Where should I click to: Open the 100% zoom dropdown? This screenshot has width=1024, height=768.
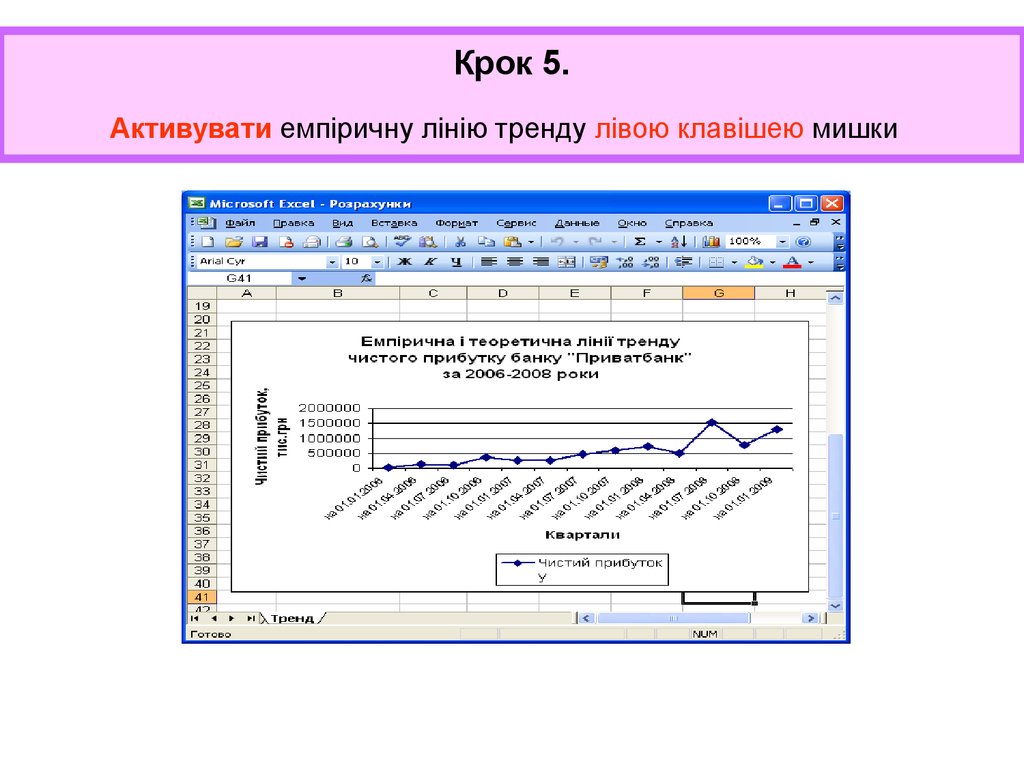[782, 242]
